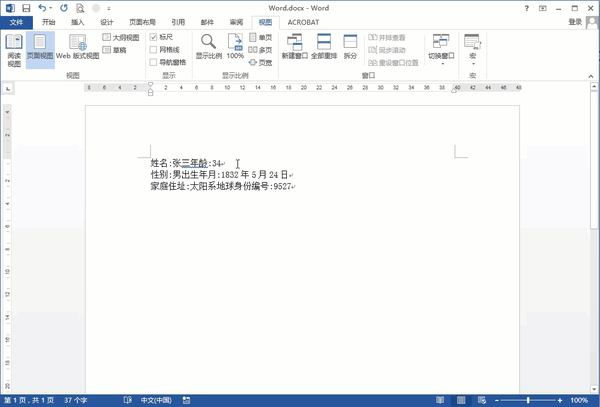Arrange All windows (全部重排)

pos(324,47)
